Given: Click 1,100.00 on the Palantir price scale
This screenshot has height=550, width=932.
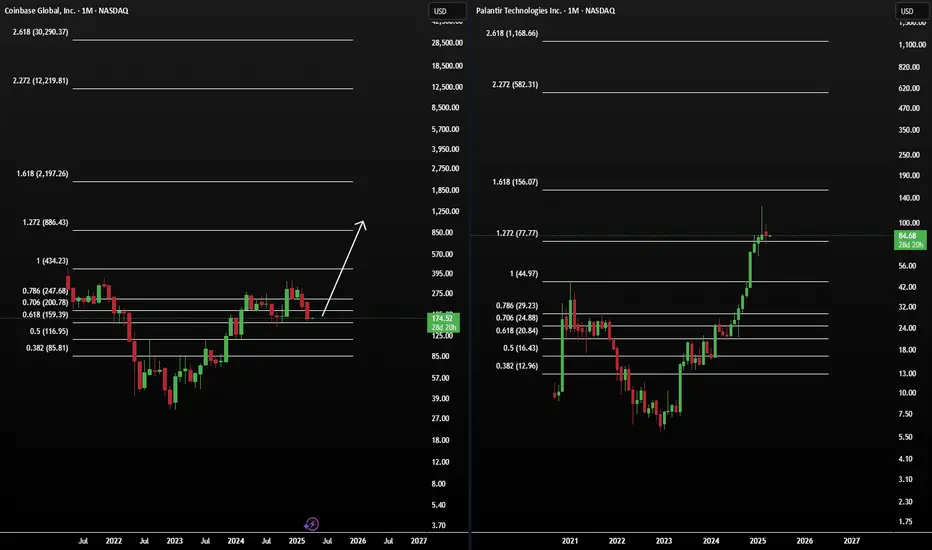Looking at the screenshot, I should point(912,45).
